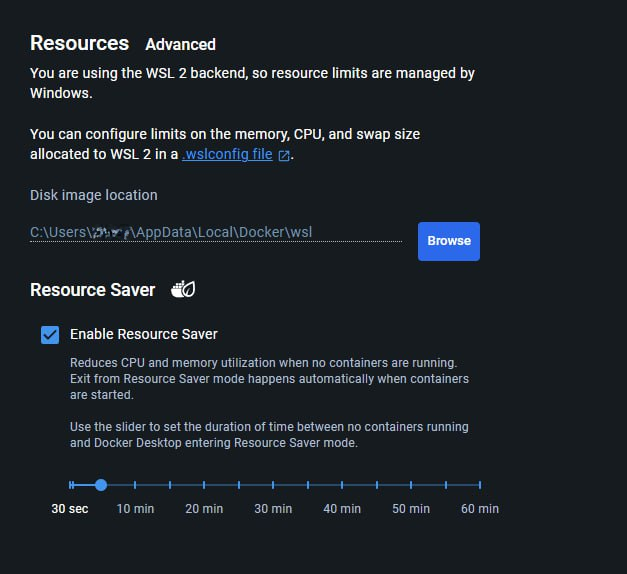The height and width of the screenshot is (574, 627).
Task: Click the blue Resource Saver slider handle
Action: [x=101, y=485]
